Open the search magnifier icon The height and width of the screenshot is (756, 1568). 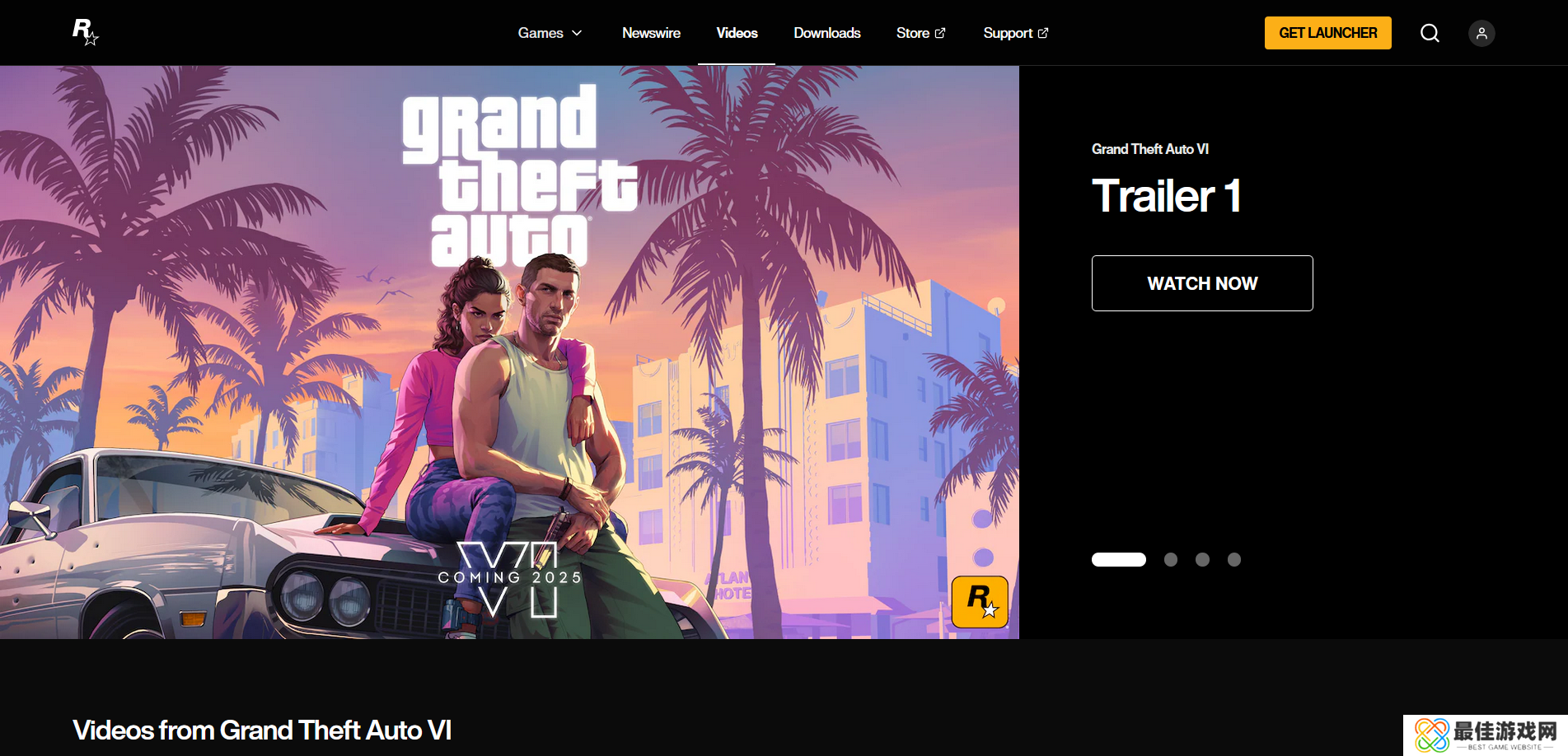coord(1430,33)
